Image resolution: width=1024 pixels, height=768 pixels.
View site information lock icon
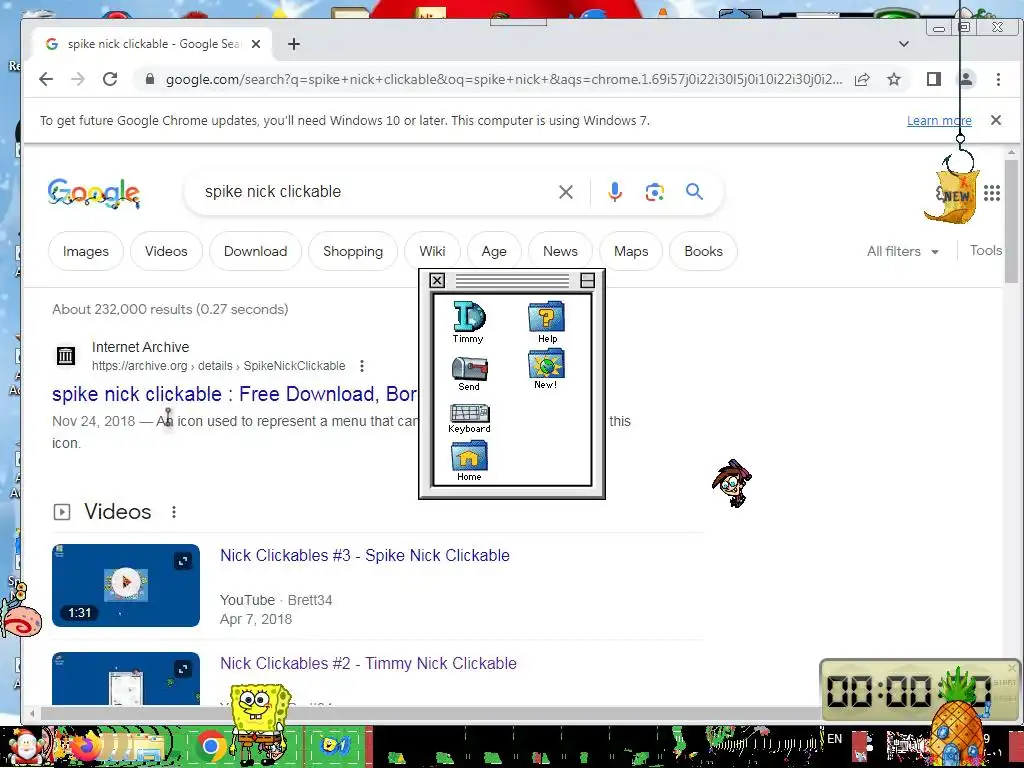click(150, 80)
